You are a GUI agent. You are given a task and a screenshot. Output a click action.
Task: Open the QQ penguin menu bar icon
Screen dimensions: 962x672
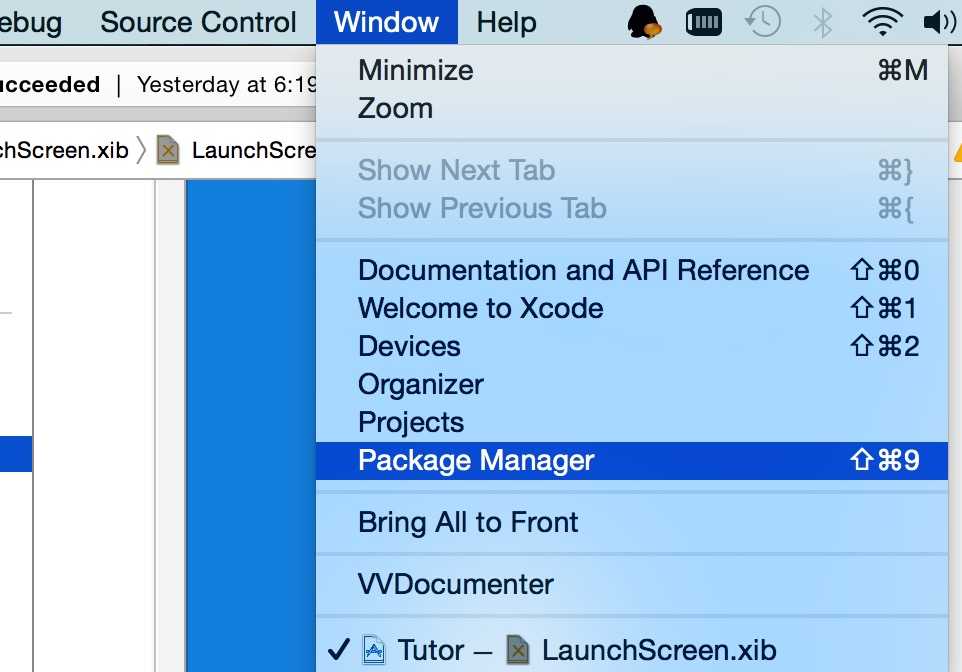644,22
